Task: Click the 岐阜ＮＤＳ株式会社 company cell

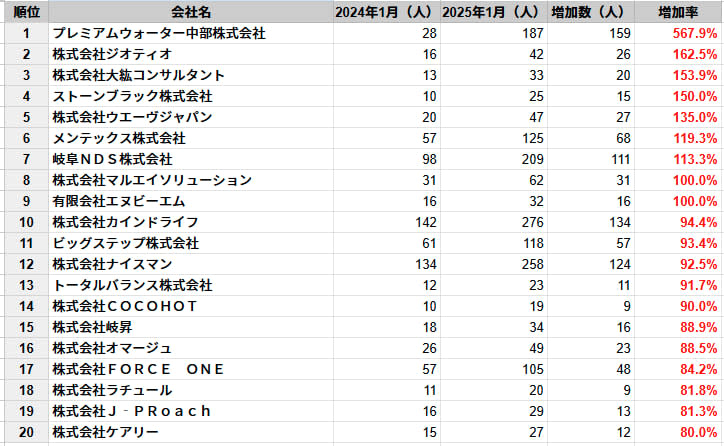Action: (x=191, y=159)
